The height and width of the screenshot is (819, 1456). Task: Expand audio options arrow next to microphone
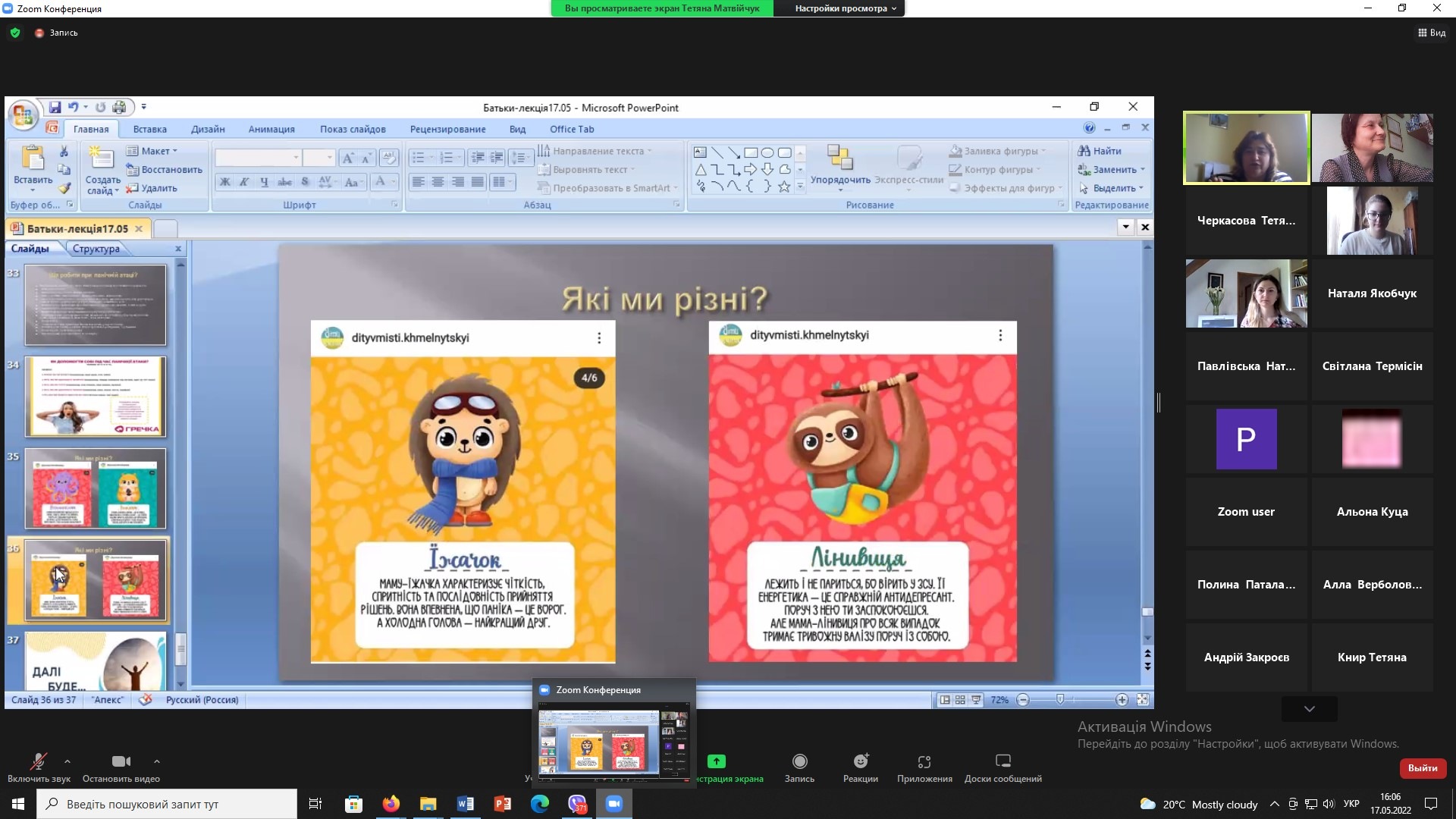67,761
